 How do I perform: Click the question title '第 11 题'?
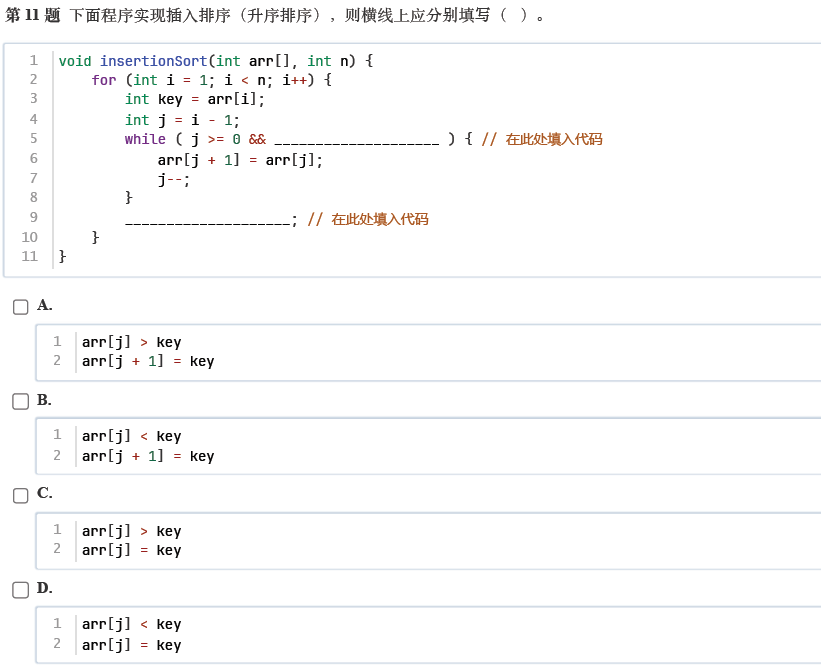pos(32,15)
